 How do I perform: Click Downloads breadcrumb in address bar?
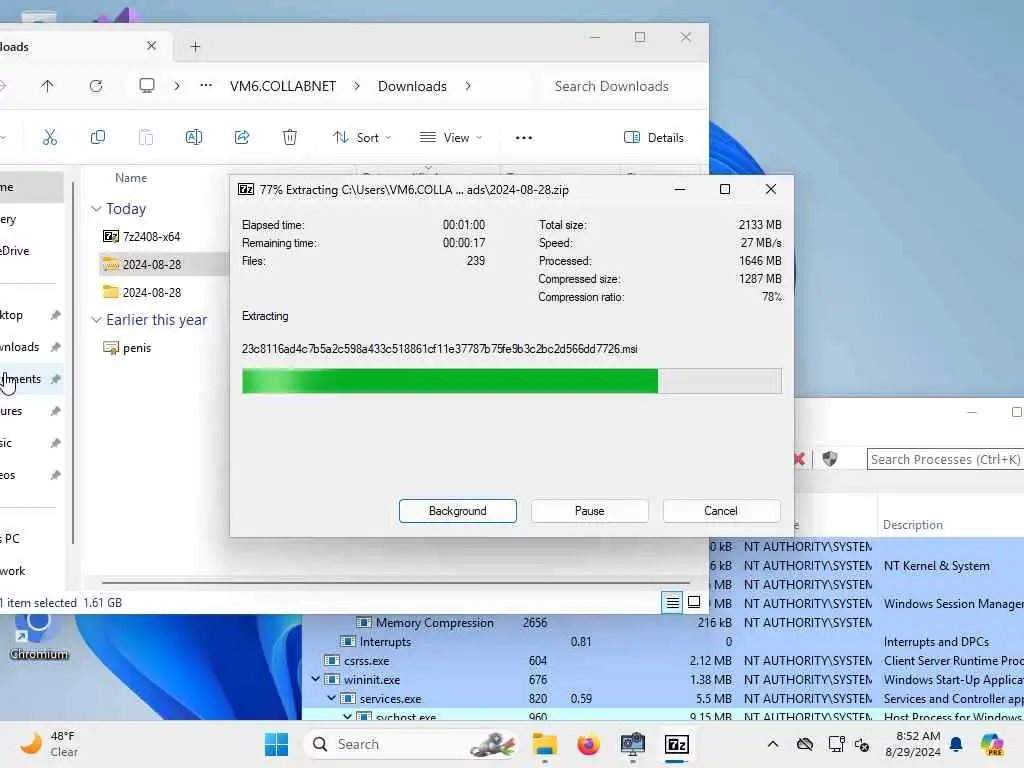pyautogui.click(x=412, y=86)
